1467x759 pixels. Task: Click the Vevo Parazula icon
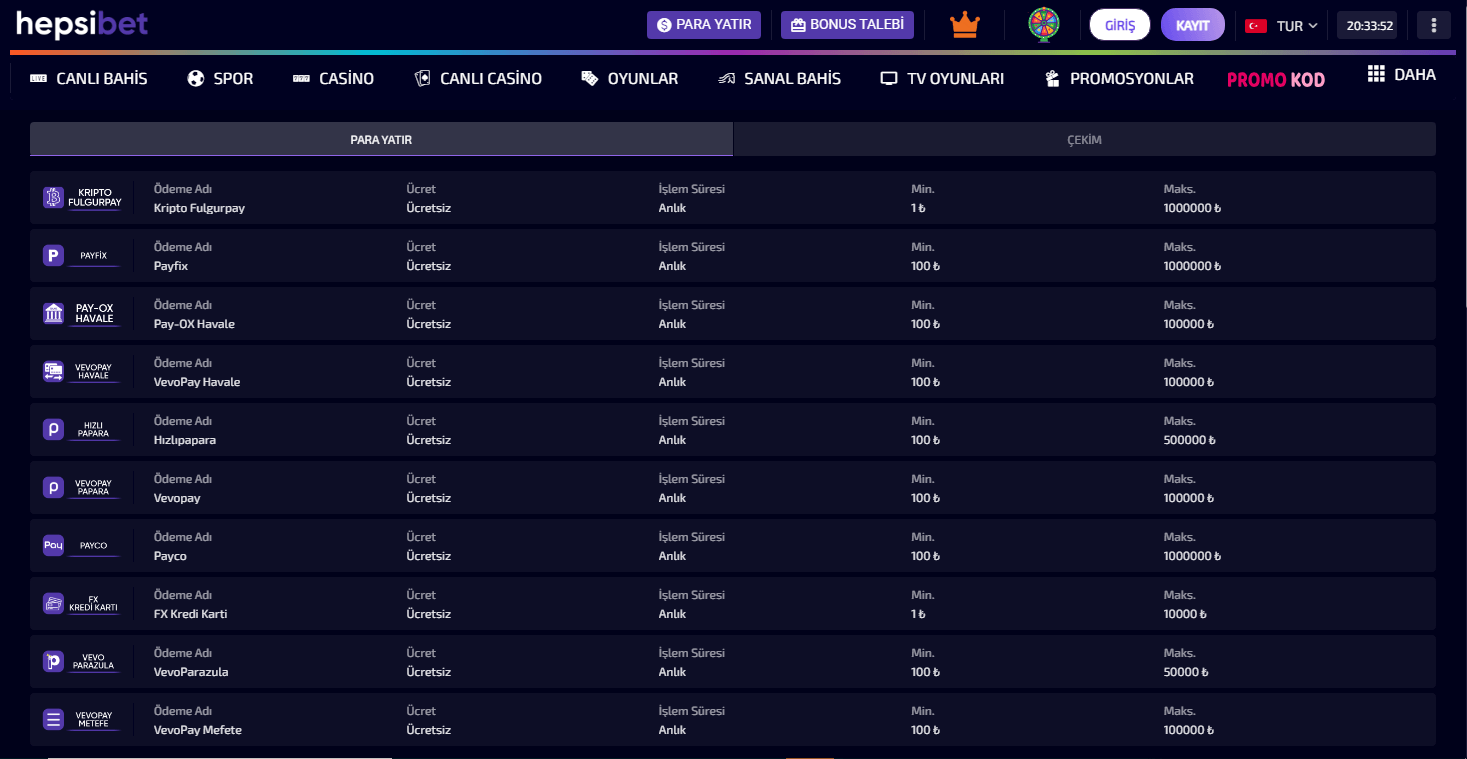coord(53,662)
